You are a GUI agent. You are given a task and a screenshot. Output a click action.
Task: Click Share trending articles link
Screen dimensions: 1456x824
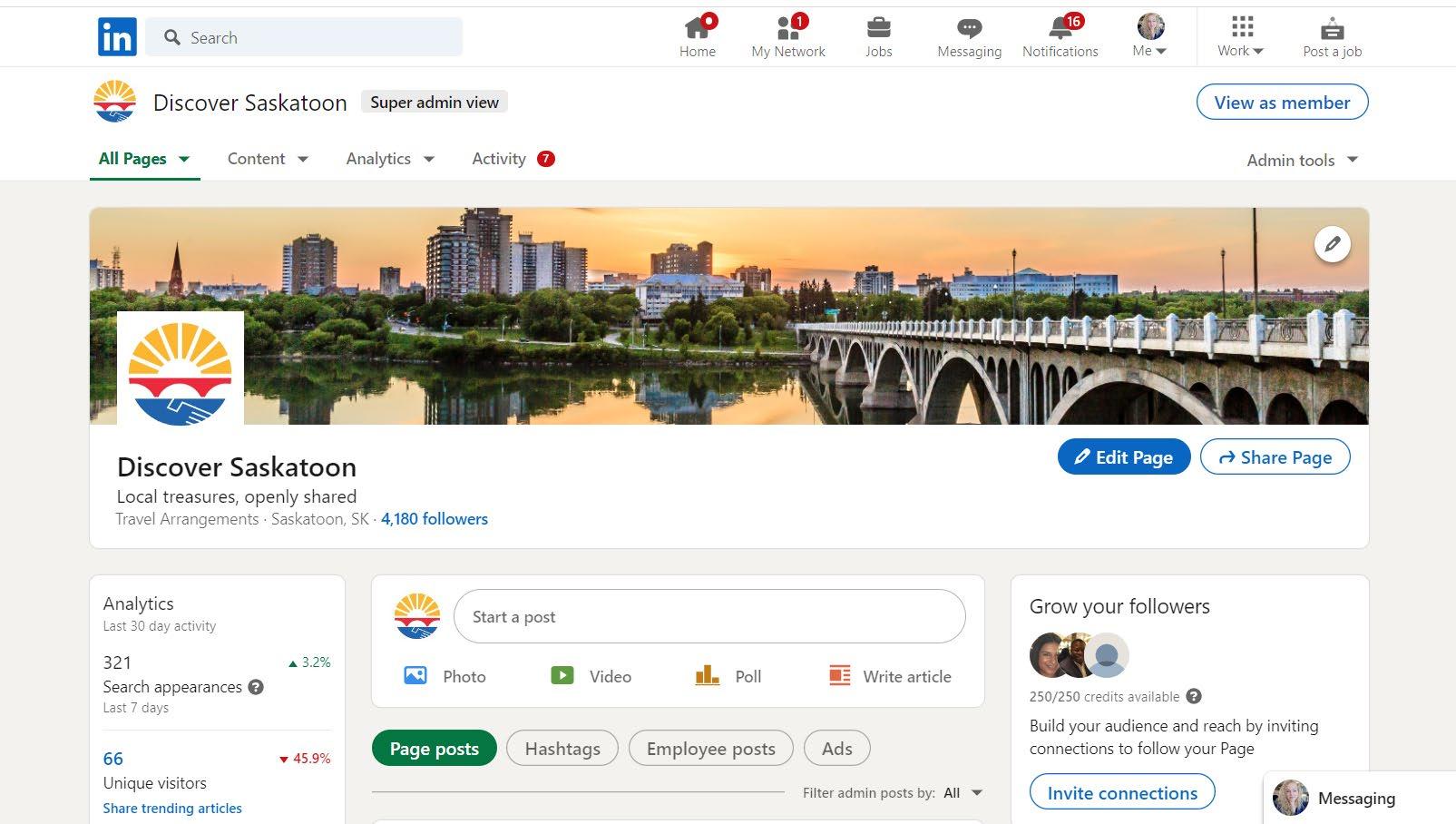click(172, 809)
